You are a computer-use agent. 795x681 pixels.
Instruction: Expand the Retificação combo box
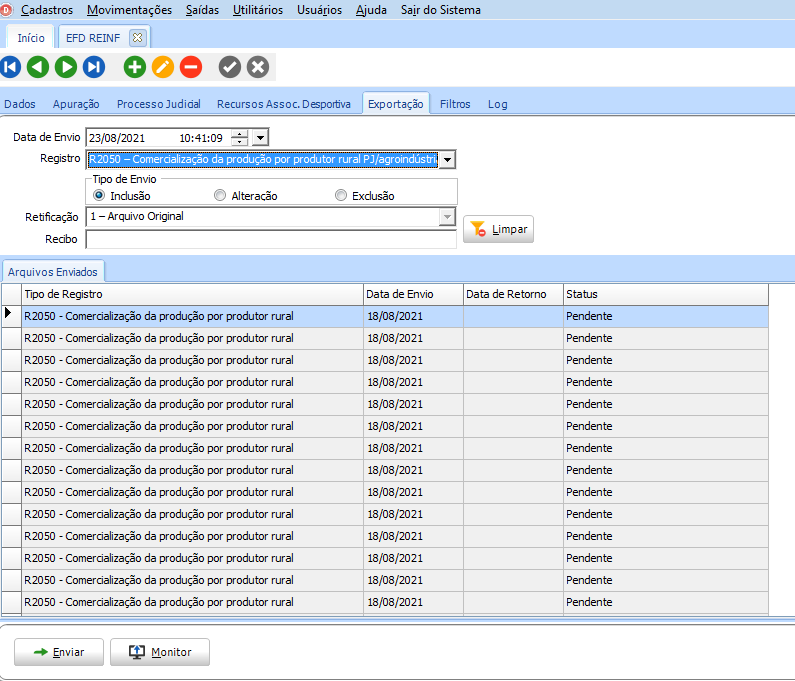[x=447, y=217]
